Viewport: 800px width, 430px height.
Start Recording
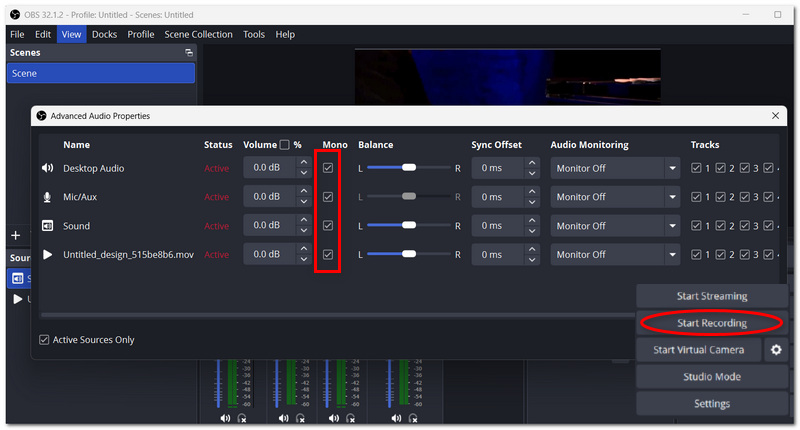click(x=712, y=323)
